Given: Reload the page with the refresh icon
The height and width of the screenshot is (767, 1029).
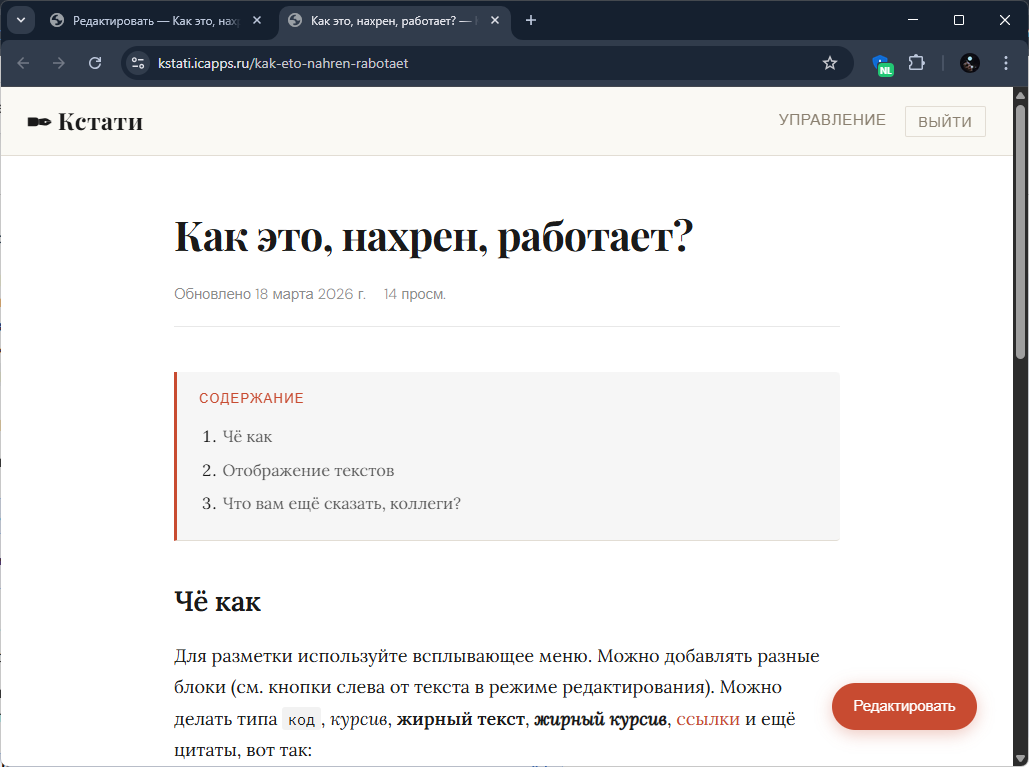Looking at the screenshot, I should [95, 63].
